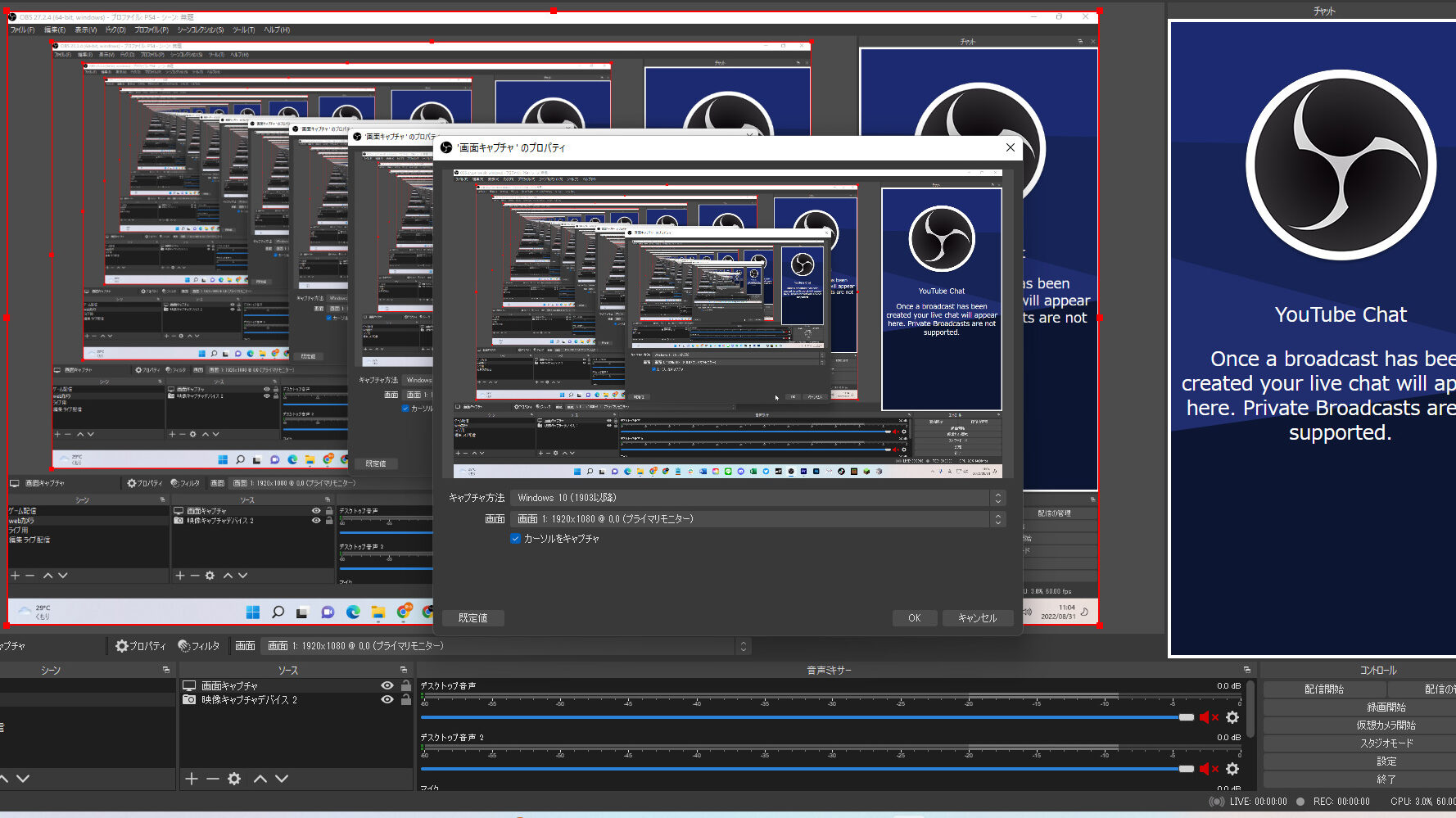1456x818 pixels.
Task: Click monitor icon of 画面キャプチャ source
Action: [189, 685]
